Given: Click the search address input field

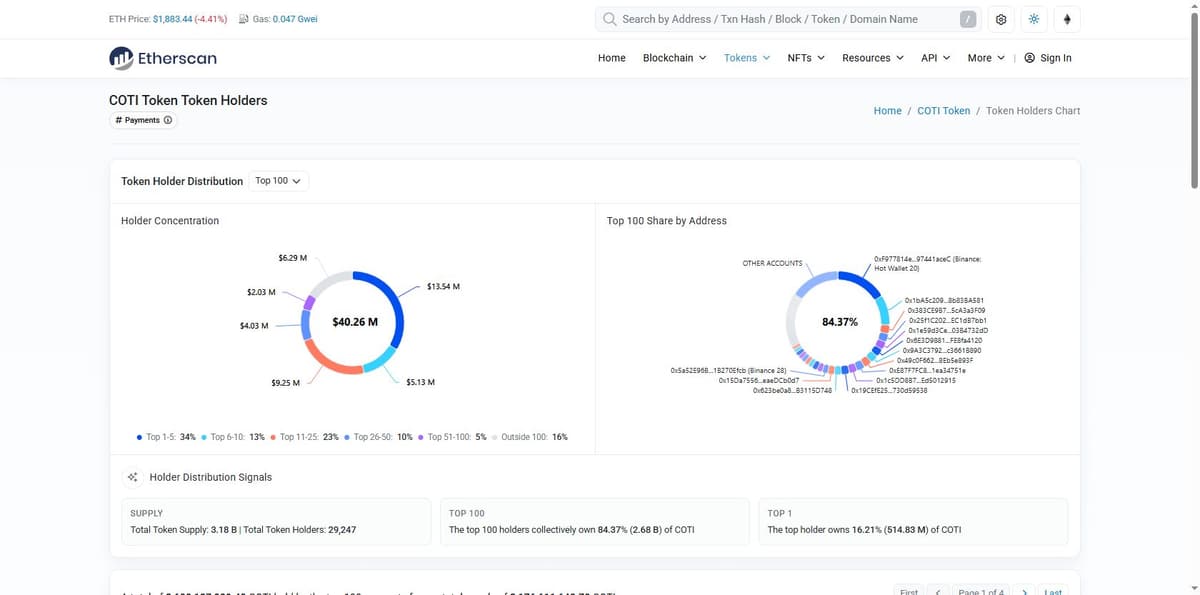Looking at the screenshot, I should [x=787, y=19].
